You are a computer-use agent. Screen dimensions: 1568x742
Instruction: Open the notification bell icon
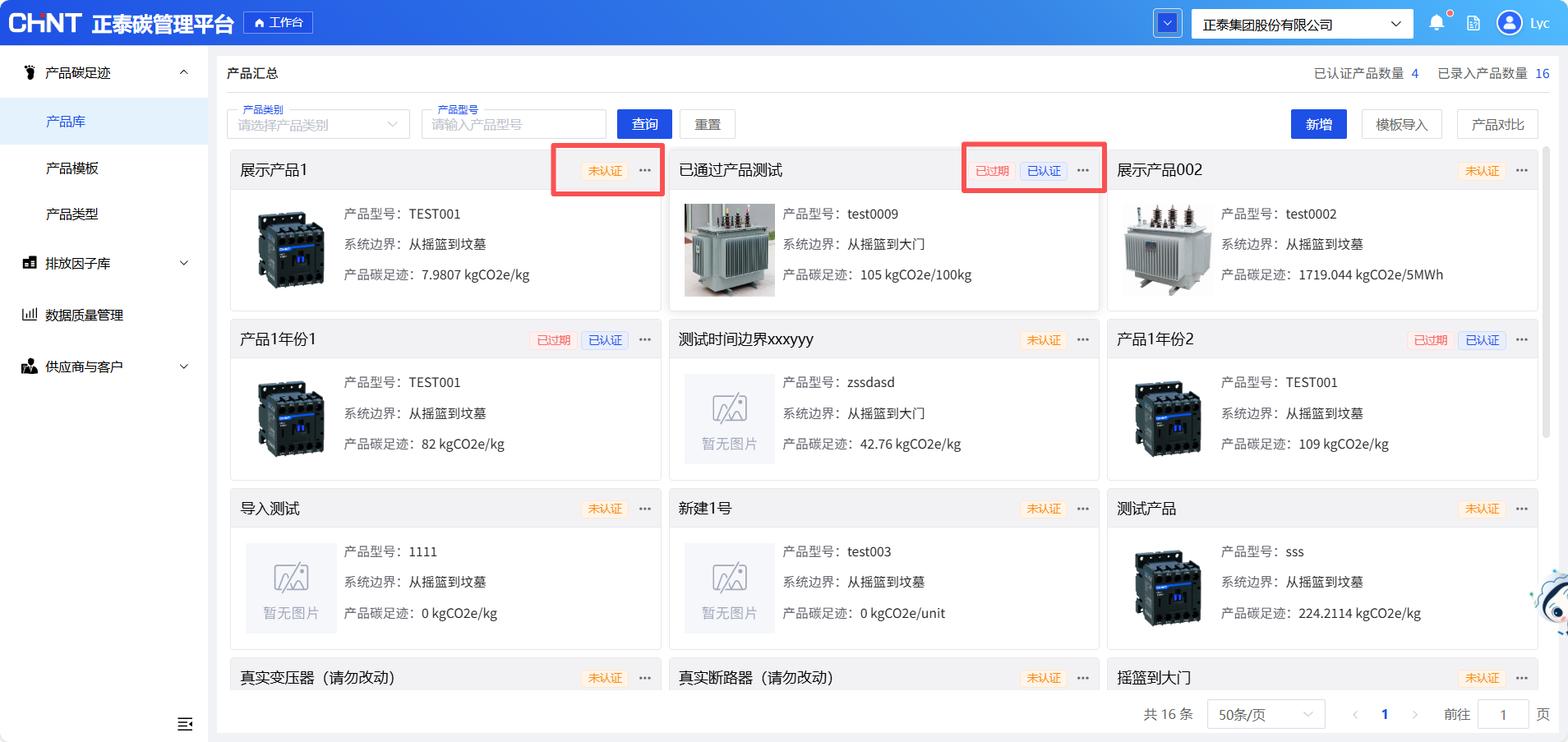pyautogui.click(x=1437, y=23)
